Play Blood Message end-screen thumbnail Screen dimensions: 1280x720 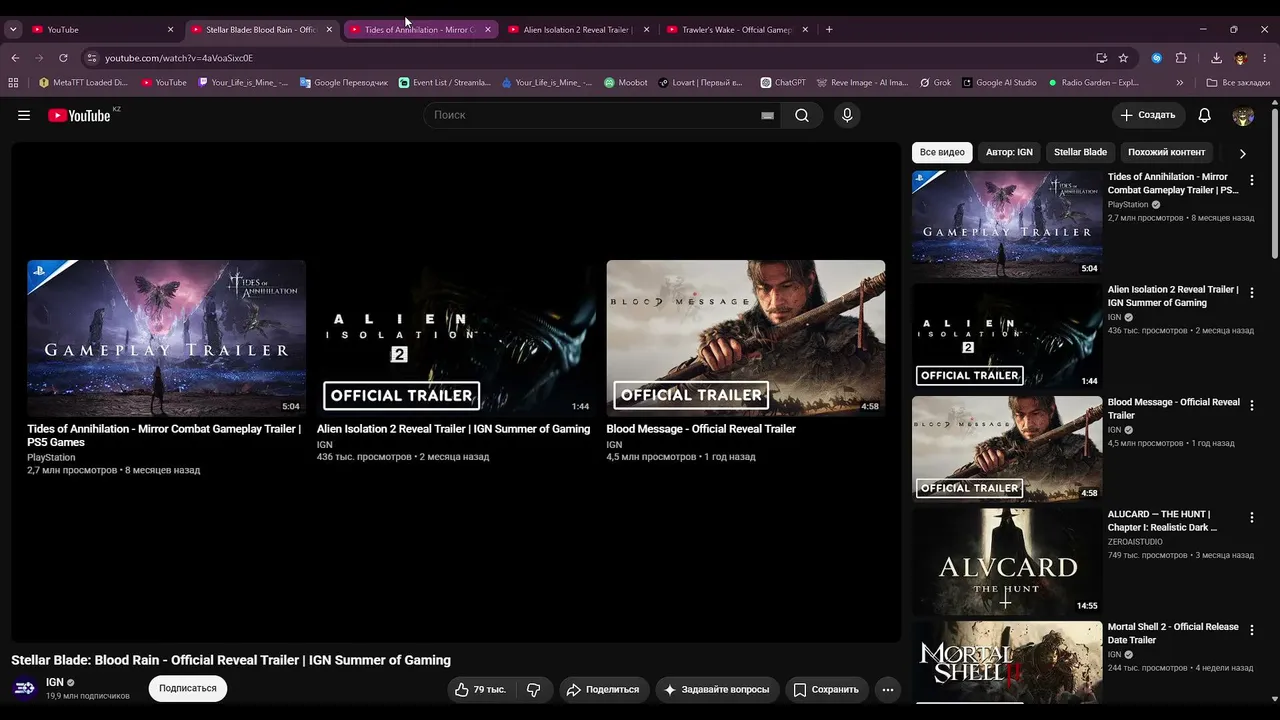coord(746,338)
